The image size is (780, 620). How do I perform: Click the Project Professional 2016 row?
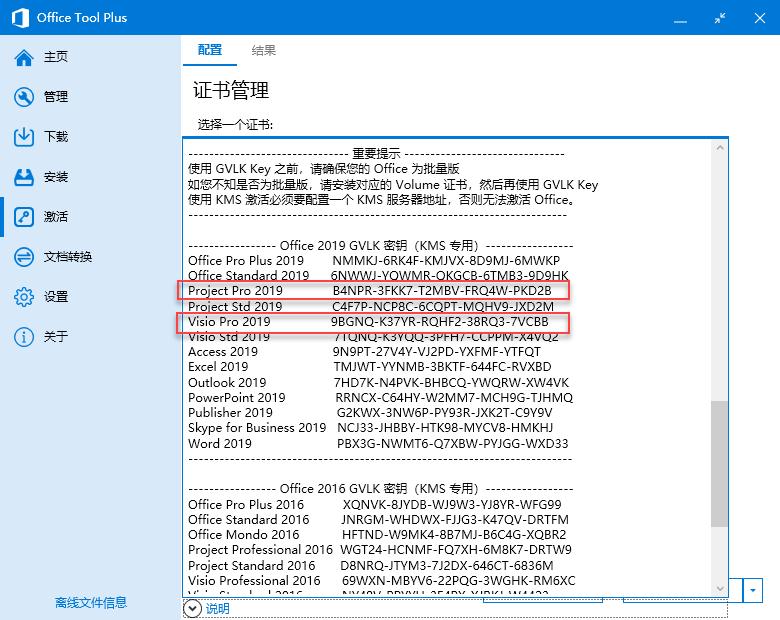pos(380,550)
